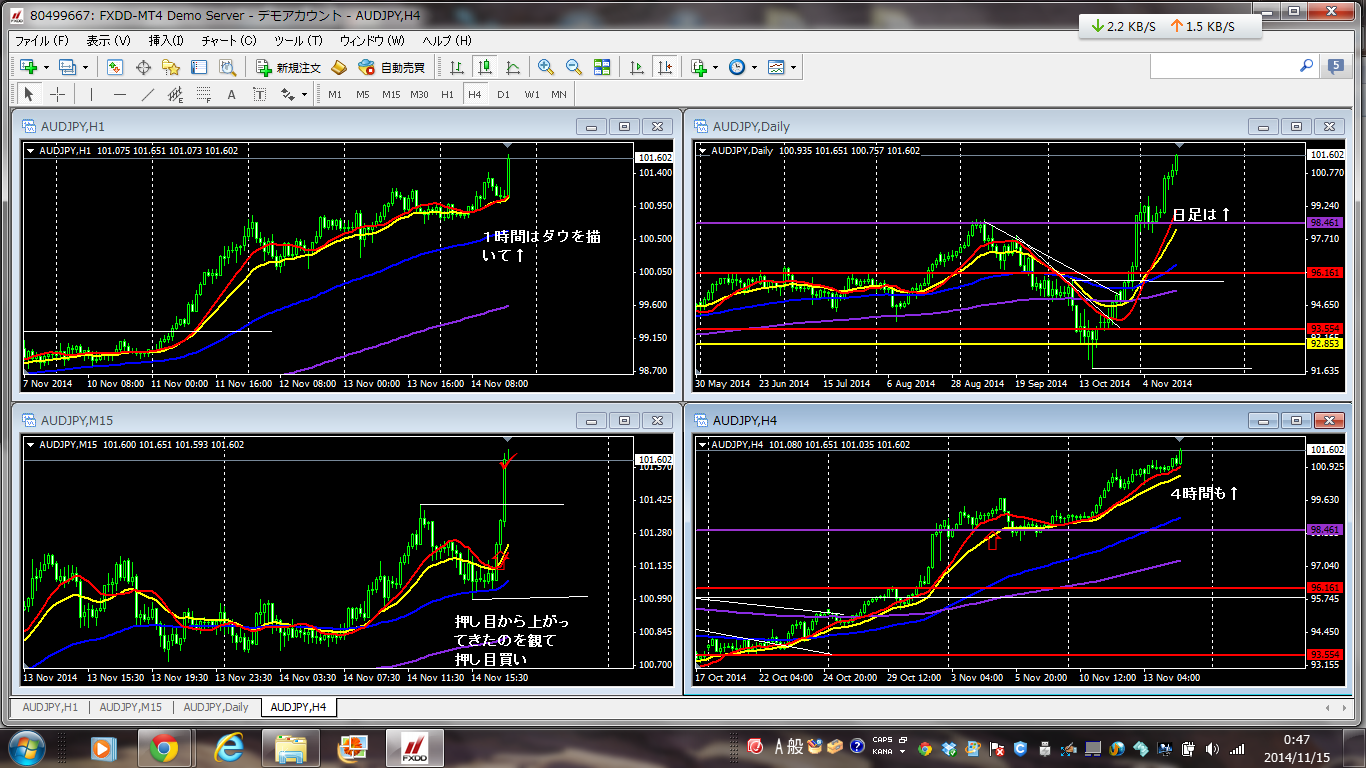The width and height of the screenshot is (1366, 768).
Task: Open the periodicity clock dropdown arrow
Action: click(x=754, y=68)
